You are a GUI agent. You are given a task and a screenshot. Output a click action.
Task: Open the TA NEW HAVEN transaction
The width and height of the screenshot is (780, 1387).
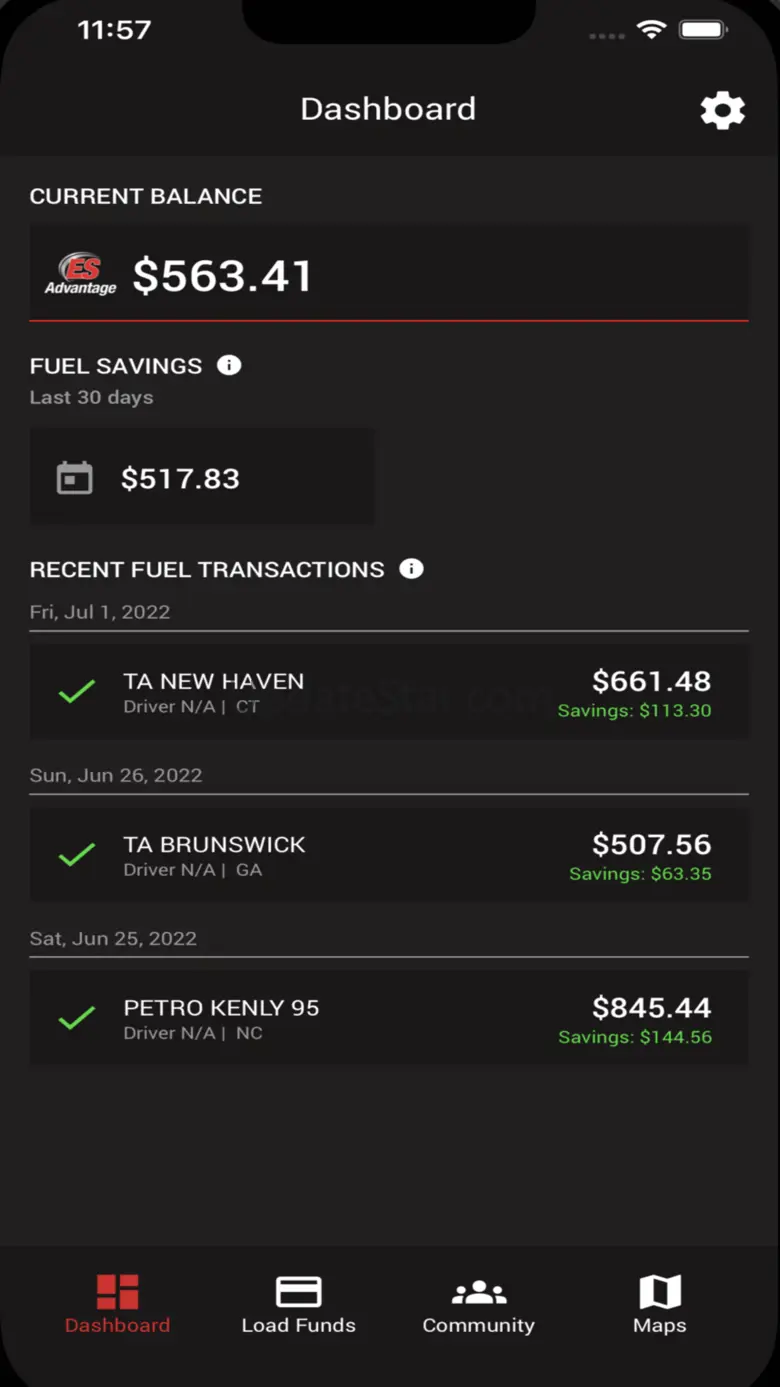tap(213, 682)
